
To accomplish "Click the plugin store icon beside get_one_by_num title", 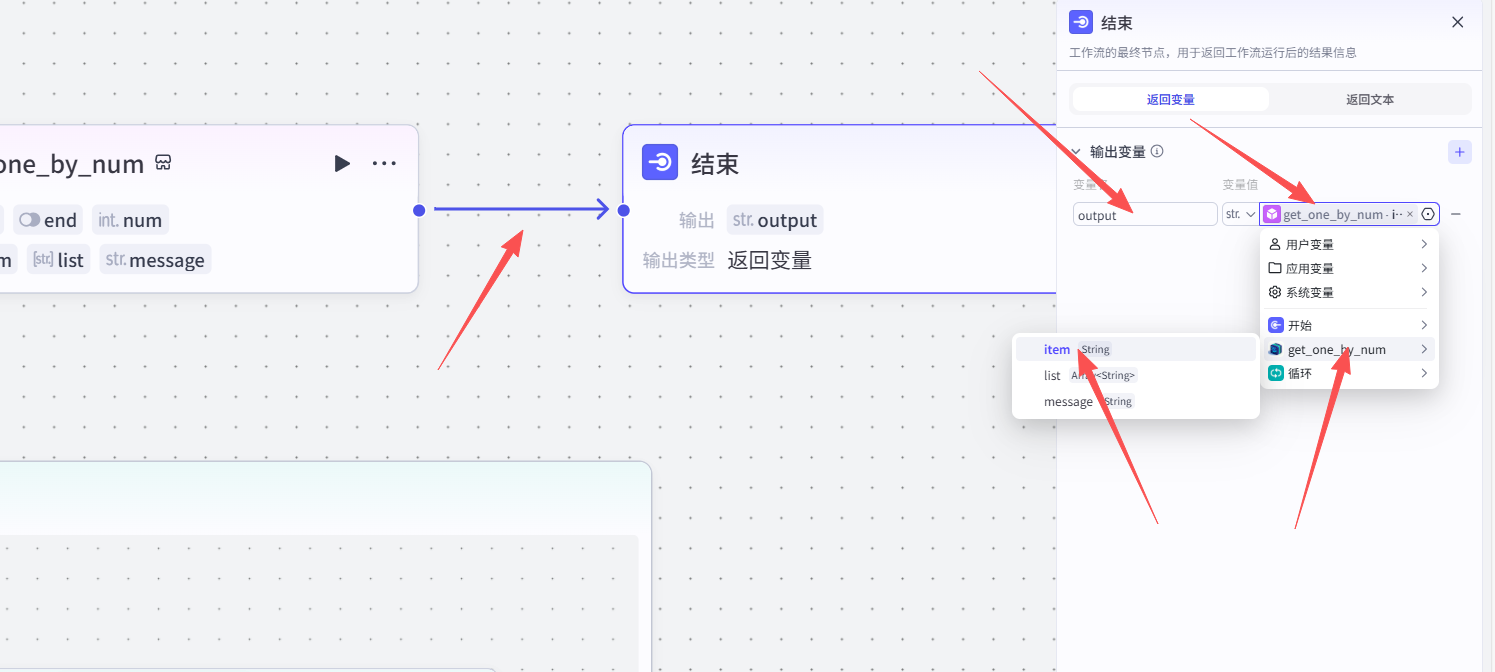I will click(163, 163).
